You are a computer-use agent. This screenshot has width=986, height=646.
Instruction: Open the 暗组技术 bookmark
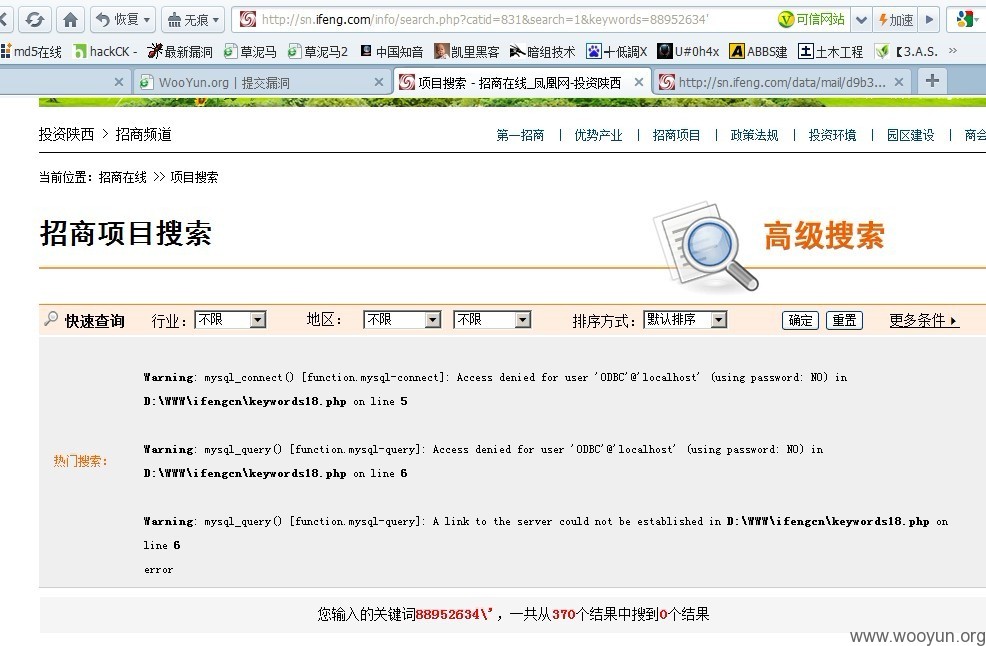pos(542,52)
